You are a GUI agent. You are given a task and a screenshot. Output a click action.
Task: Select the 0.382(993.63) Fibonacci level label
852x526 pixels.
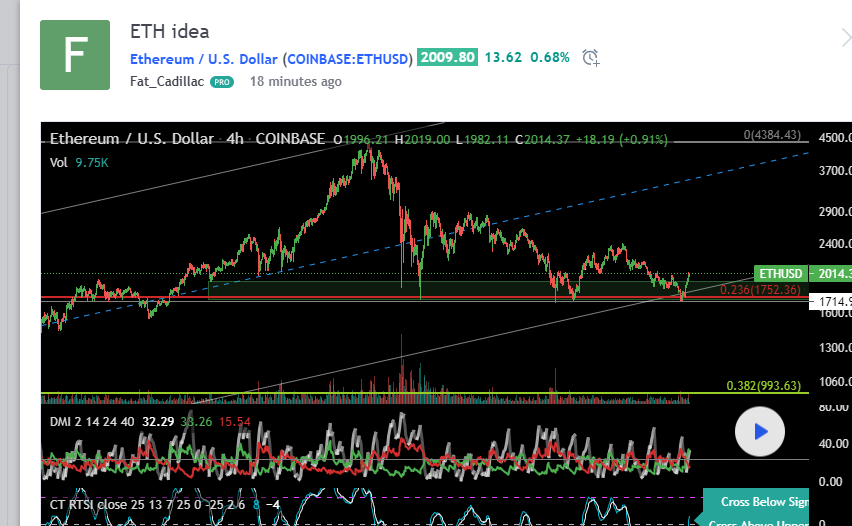pyautogui.click(x=764, y=386)
